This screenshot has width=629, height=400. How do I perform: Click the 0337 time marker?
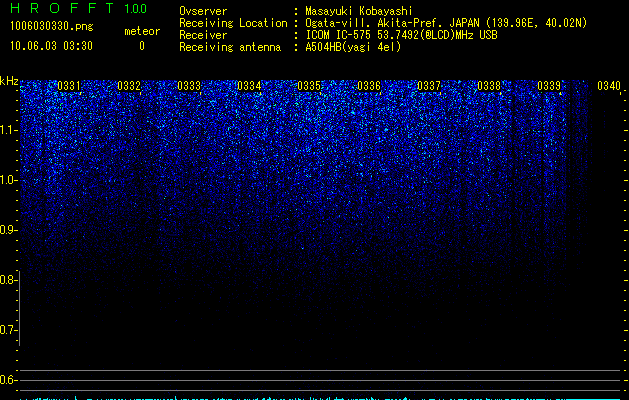(429, 86)
